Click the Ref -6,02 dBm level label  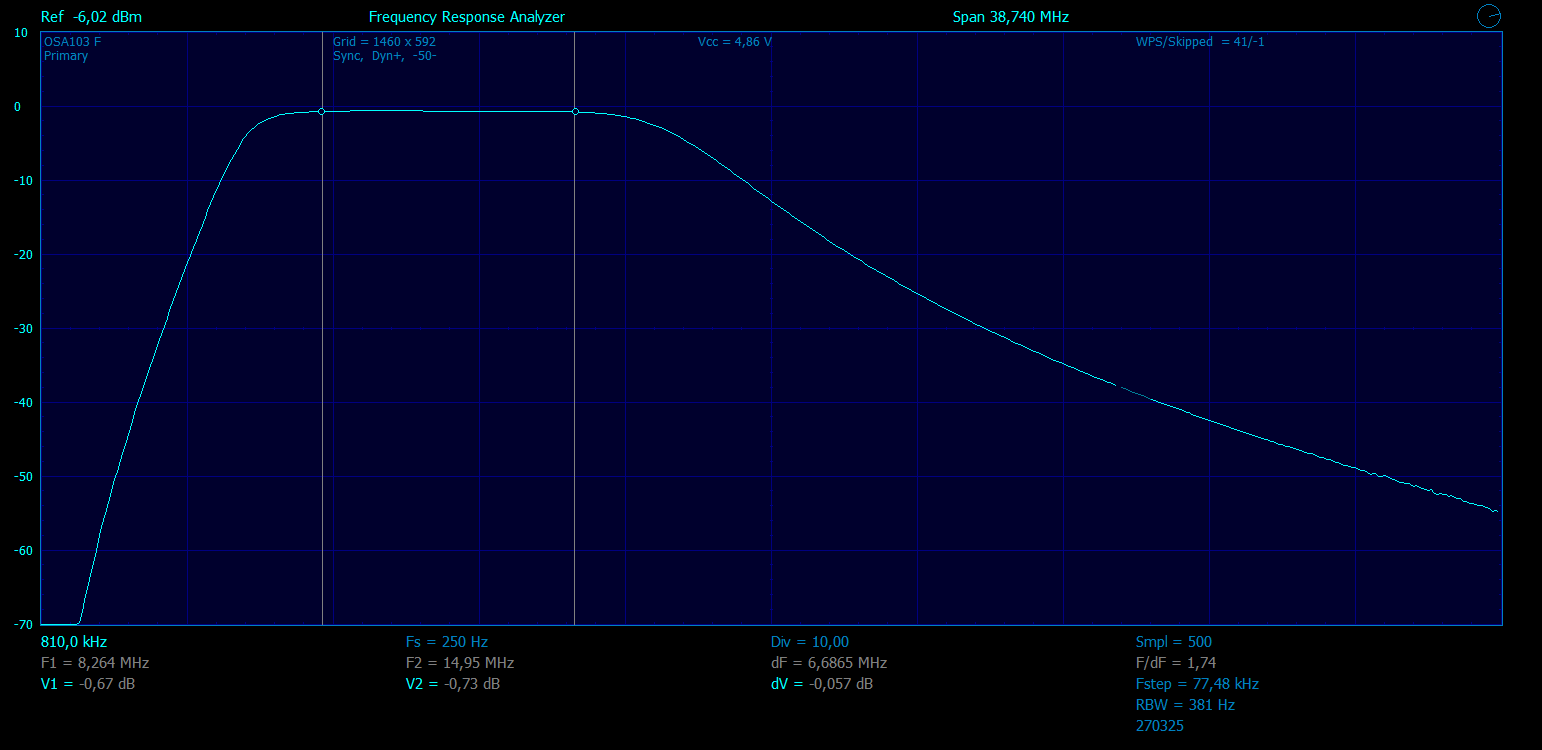tap(91, 17)
